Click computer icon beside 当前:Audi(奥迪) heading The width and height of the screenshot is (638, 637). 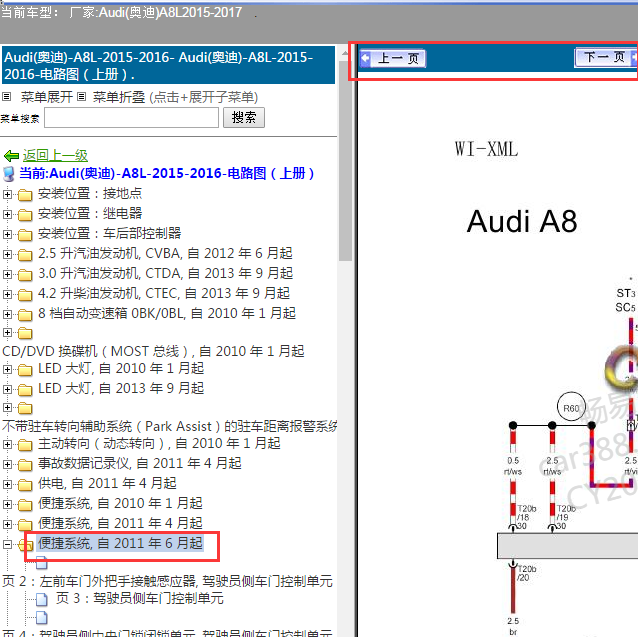pos(9,174)
